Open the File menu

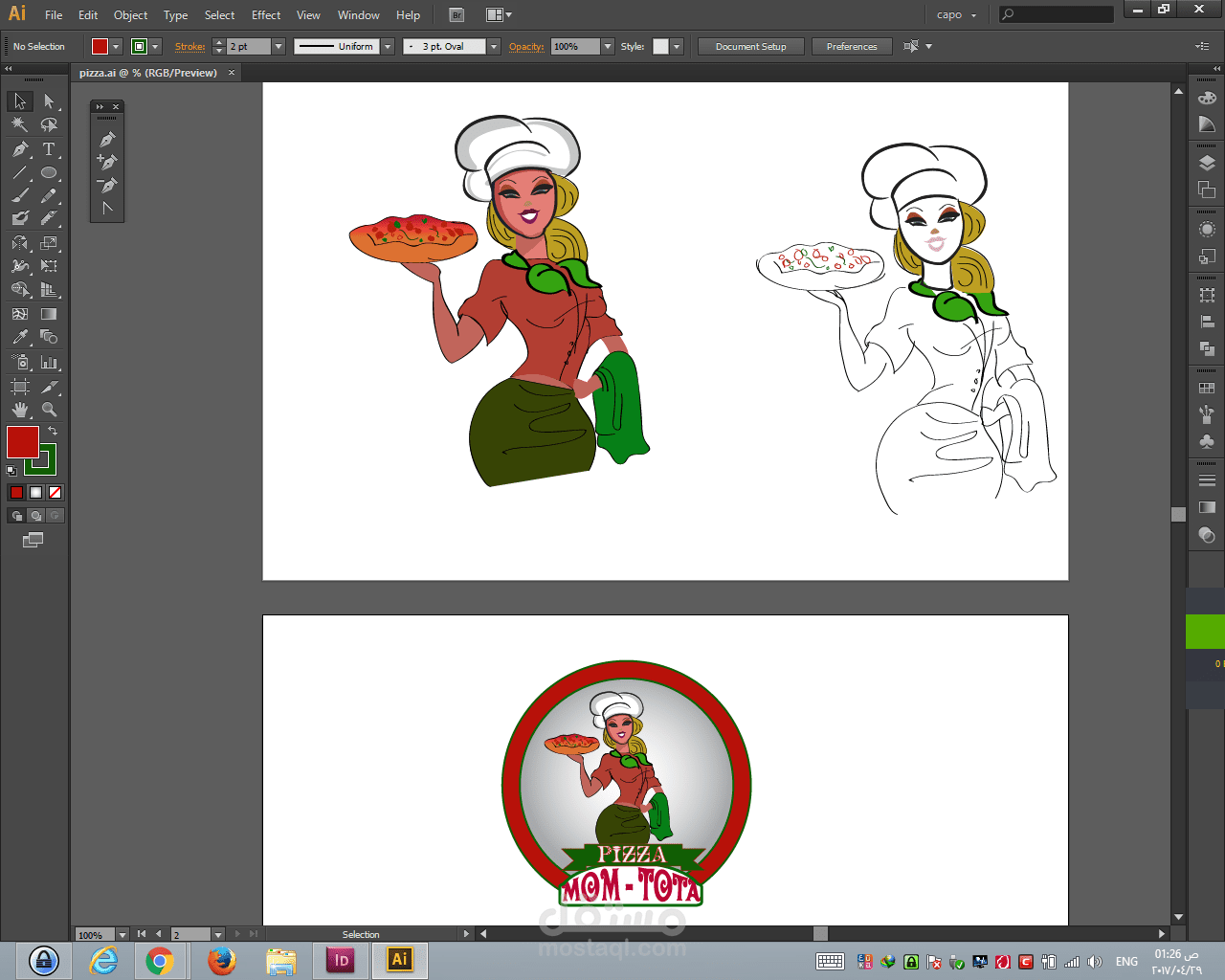tap(54, 15)
